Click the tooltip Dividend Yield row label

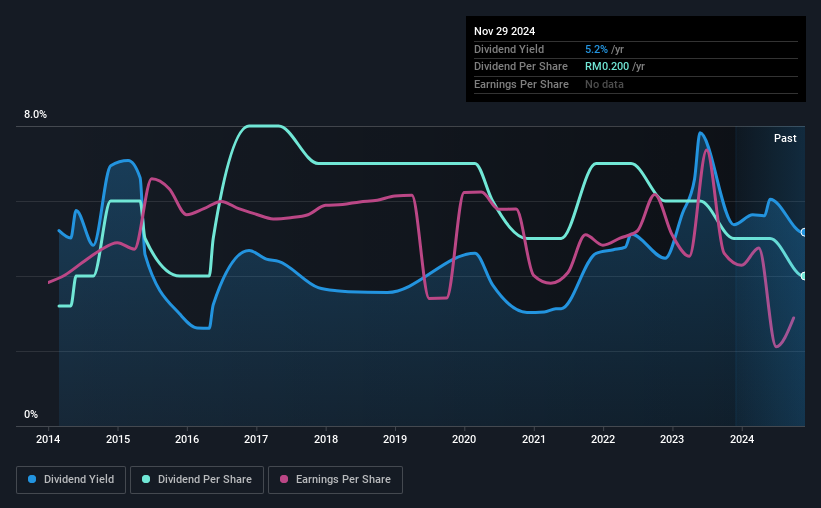coord(509,49)
